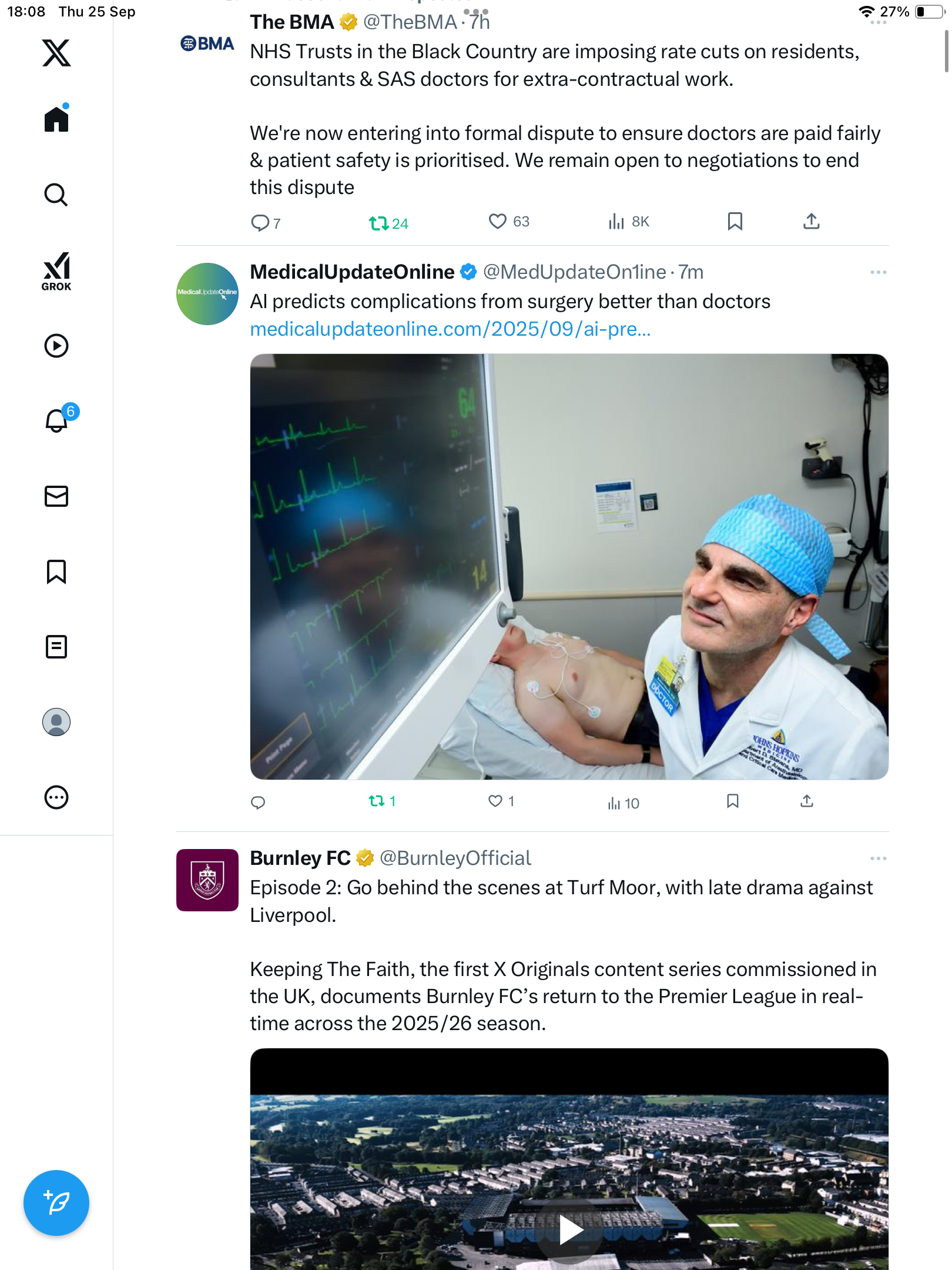Open Notifications bell with 6 badge
952x1270 pixels.
click(58, 420)
